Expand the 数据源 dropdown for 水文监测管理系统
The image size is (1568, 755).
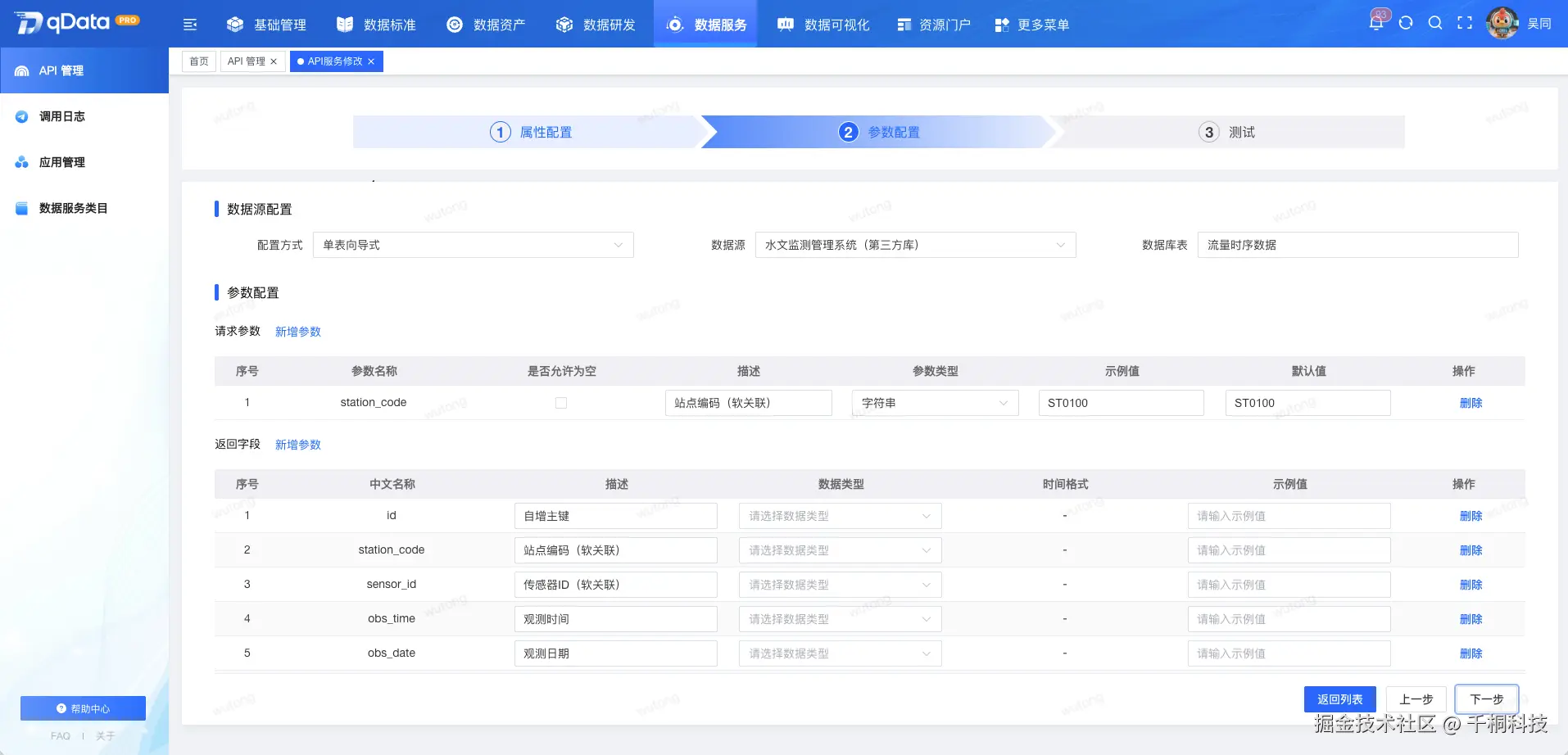tap(913, 244)
